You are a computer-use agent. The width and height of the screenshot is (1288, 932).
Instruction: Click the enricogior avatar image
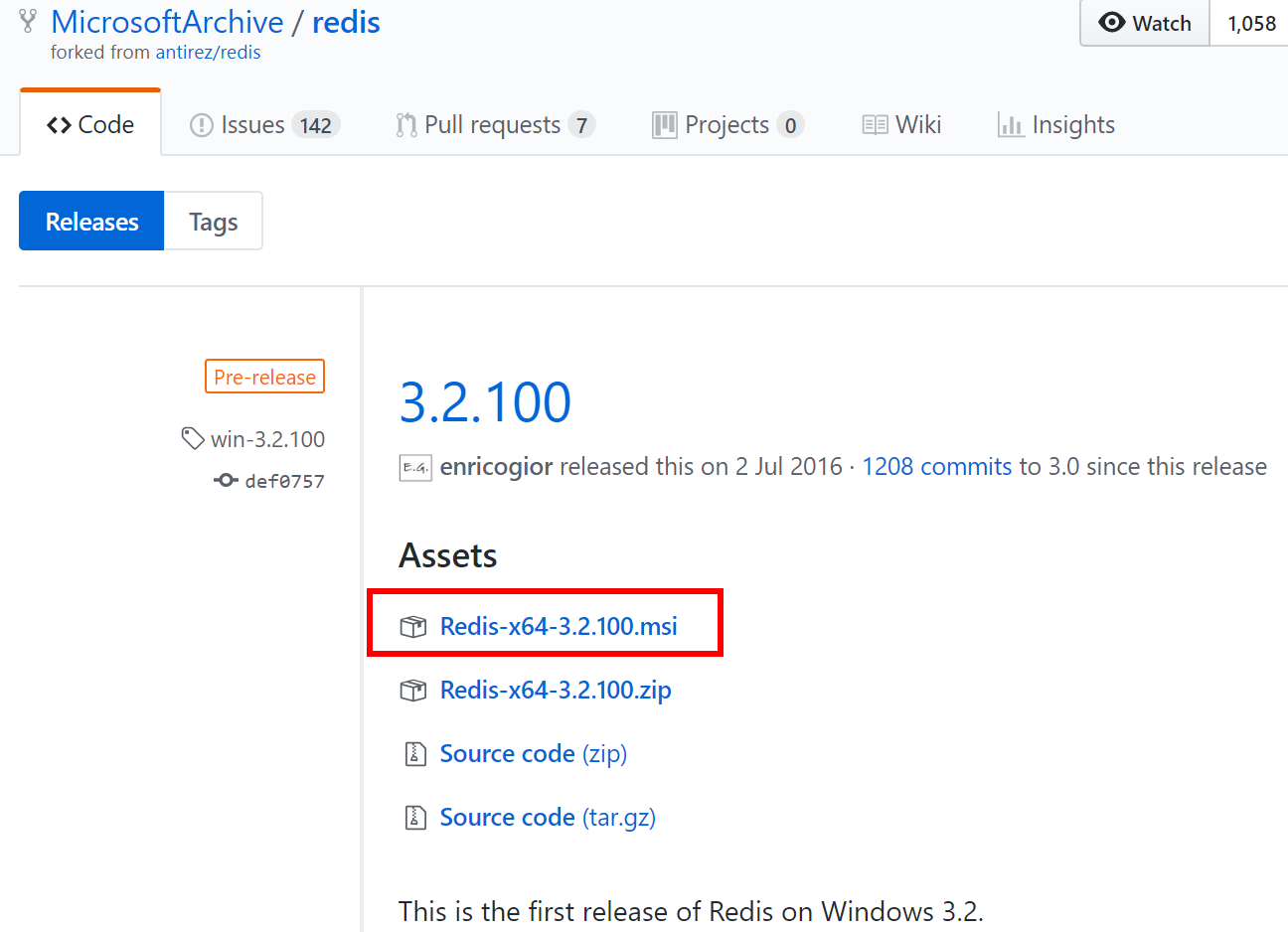click(415, 467)
